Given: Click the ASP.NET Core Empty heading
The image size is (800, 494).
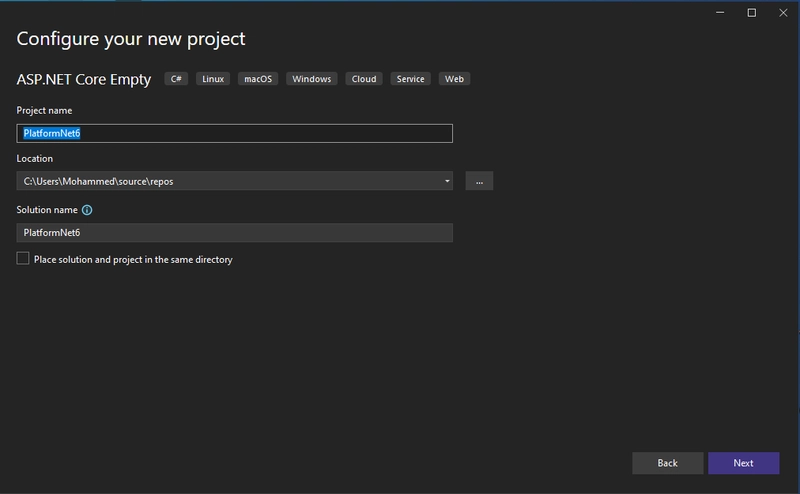Looking at the screenshot, I should [84, 80].
